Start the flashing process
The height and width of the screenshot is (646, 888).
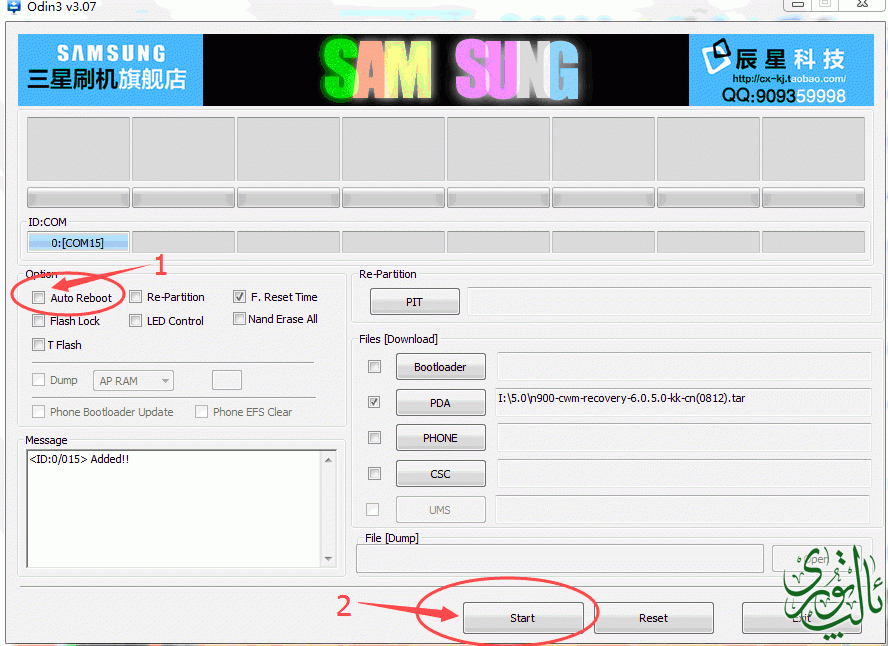[x=523, y=618]
